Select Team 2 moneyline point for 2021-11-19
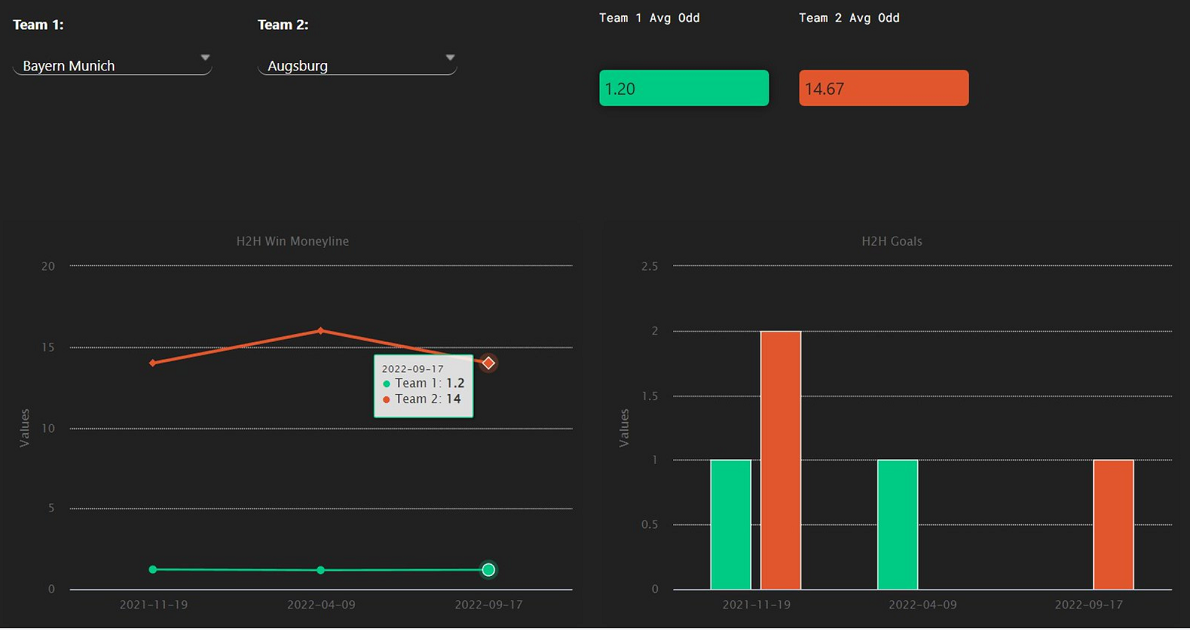The width and height of the screenshot is (1190, 630). (x=153, y=363)
